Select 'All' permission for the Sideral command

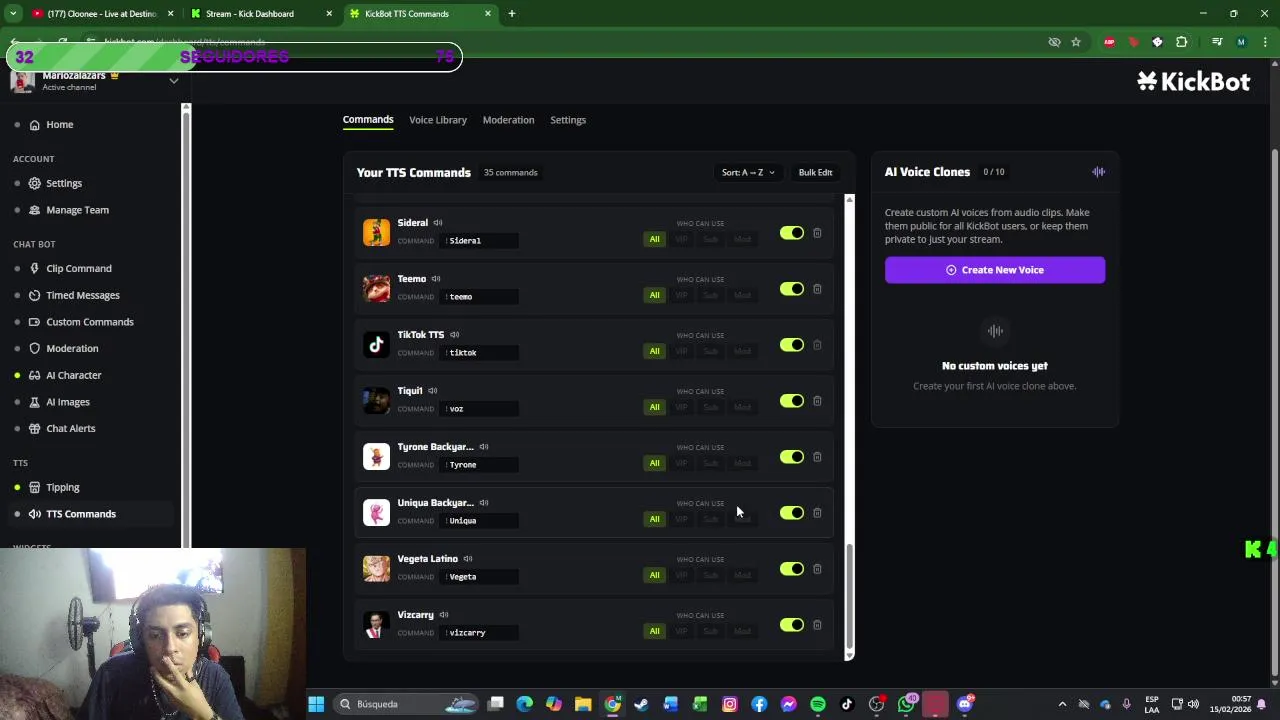(x=655, y=239)
